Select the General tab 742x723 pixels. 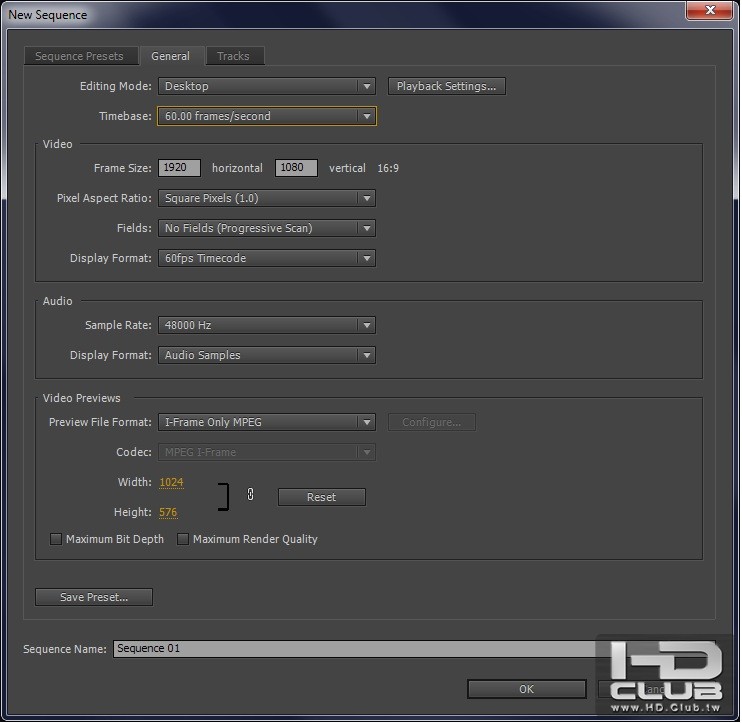pyautogui.click(x=171, y=56)
